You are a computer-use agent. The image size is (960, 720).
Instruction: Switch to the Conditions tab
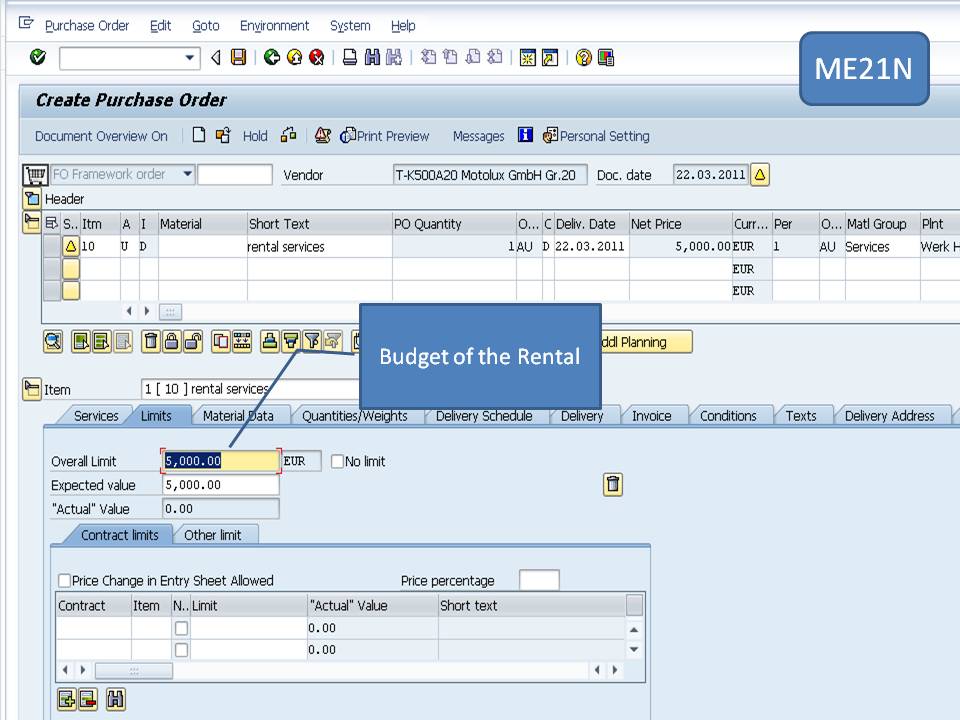coord(729,415)
